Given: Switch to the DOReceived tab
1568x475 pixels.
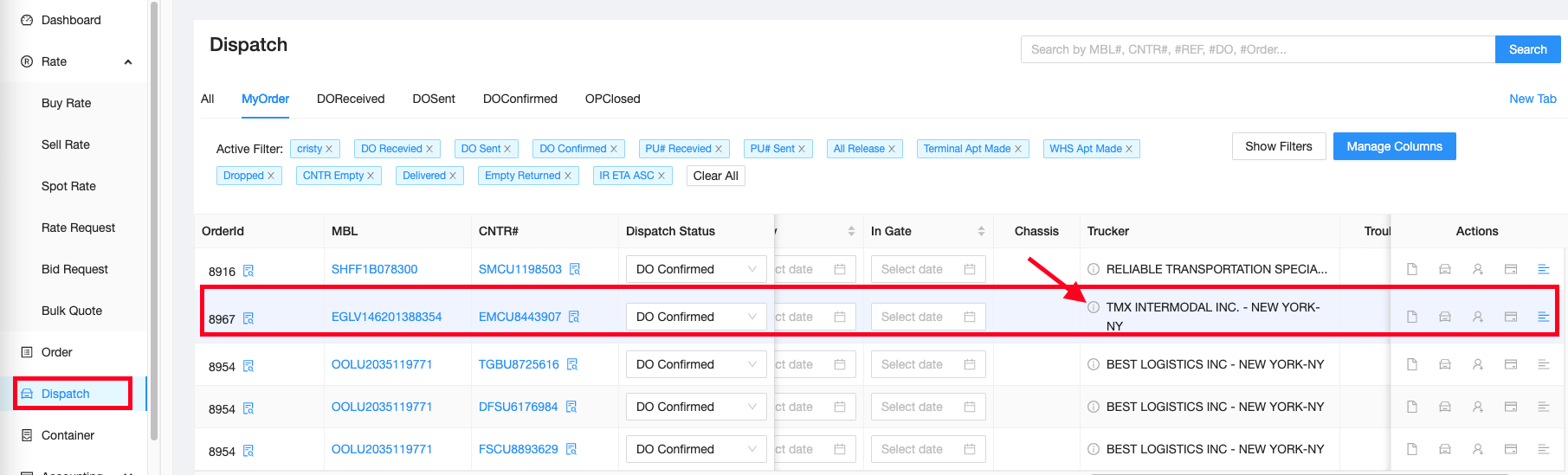Looking at the screenshot, I should [x=351, y=99].
